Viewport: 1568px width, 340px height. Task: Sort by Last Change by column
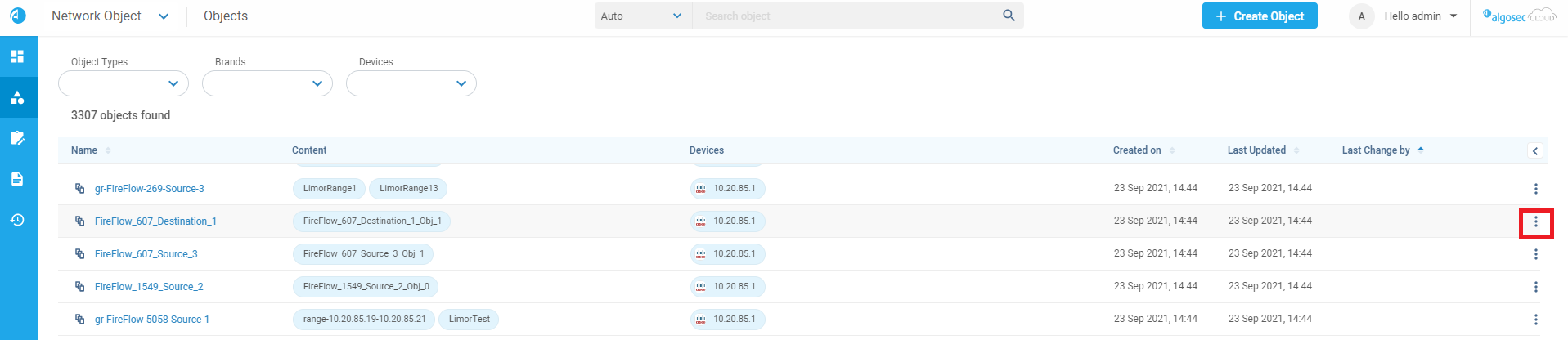point(1376,150)
